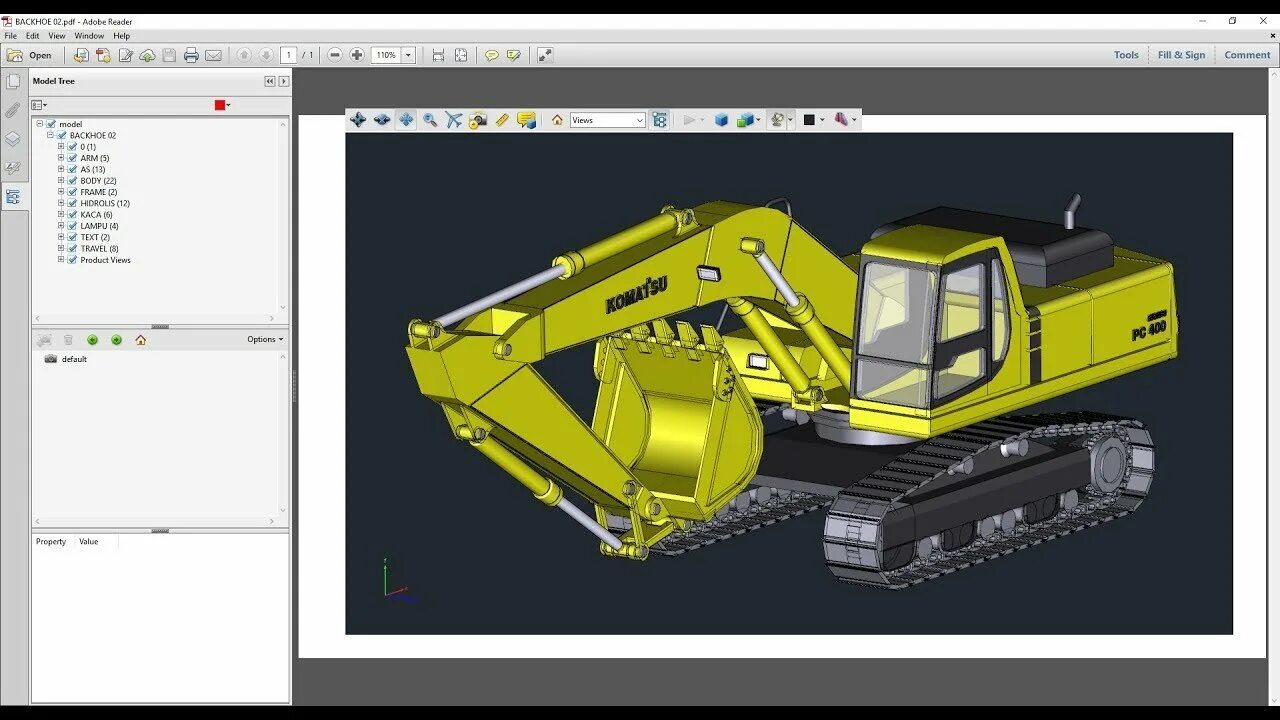Add a 3D comment
This screenshot has height=720, width=1280.
pyautogui.click(x=526, y=120)
